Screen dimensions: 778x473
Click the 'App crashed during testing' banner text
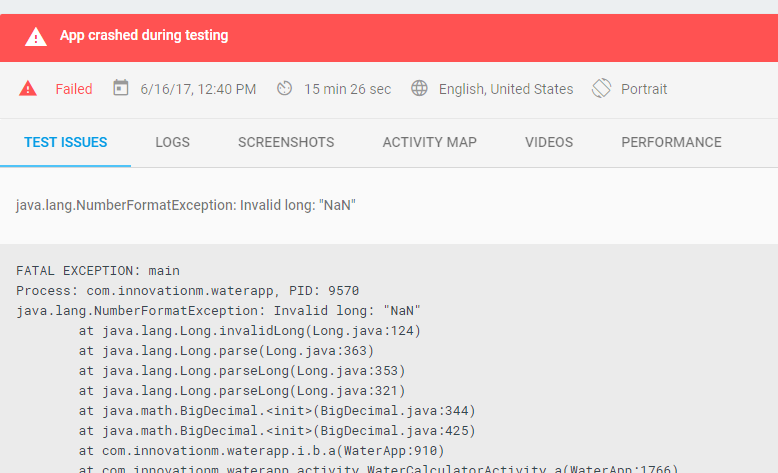(144, 36)
